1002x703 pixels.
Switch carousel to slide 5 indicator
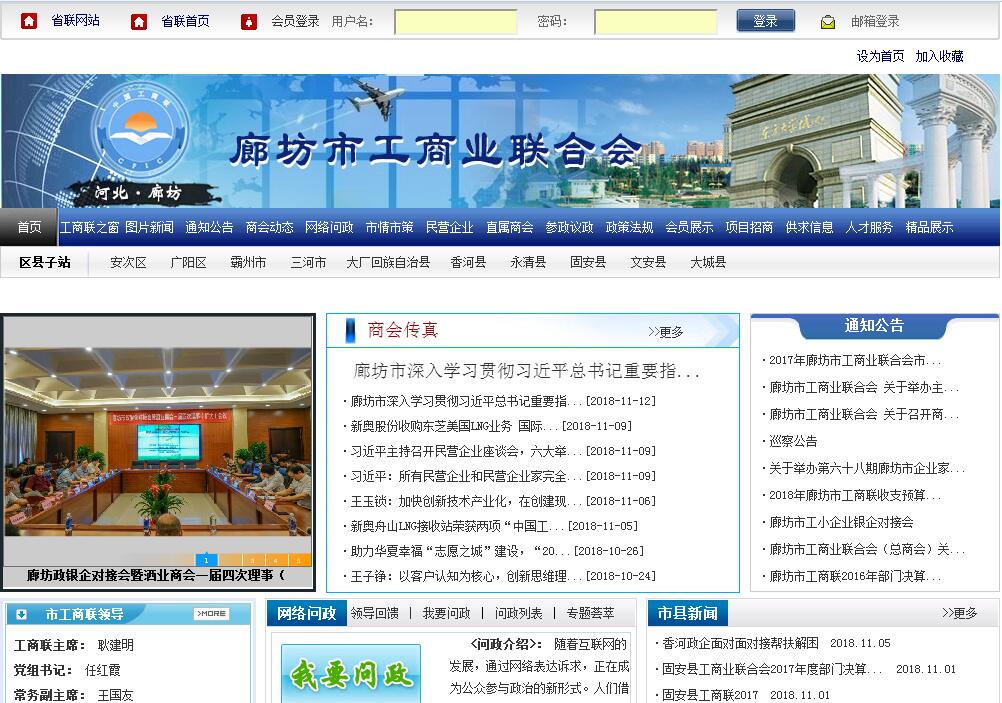pos(299,560)
